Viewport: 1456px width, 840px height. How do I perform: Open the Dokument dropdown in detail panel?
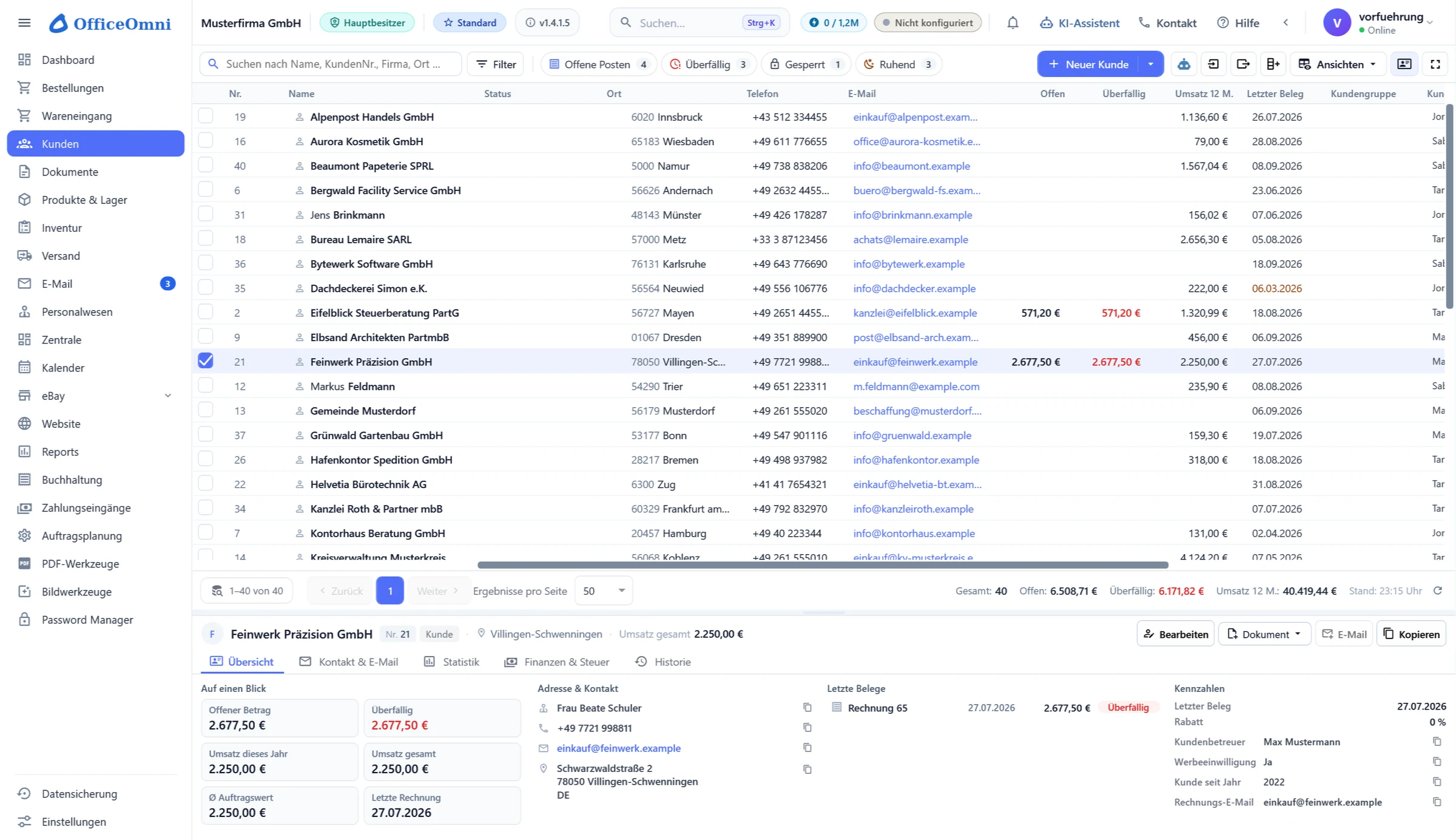pos(1264,634)
